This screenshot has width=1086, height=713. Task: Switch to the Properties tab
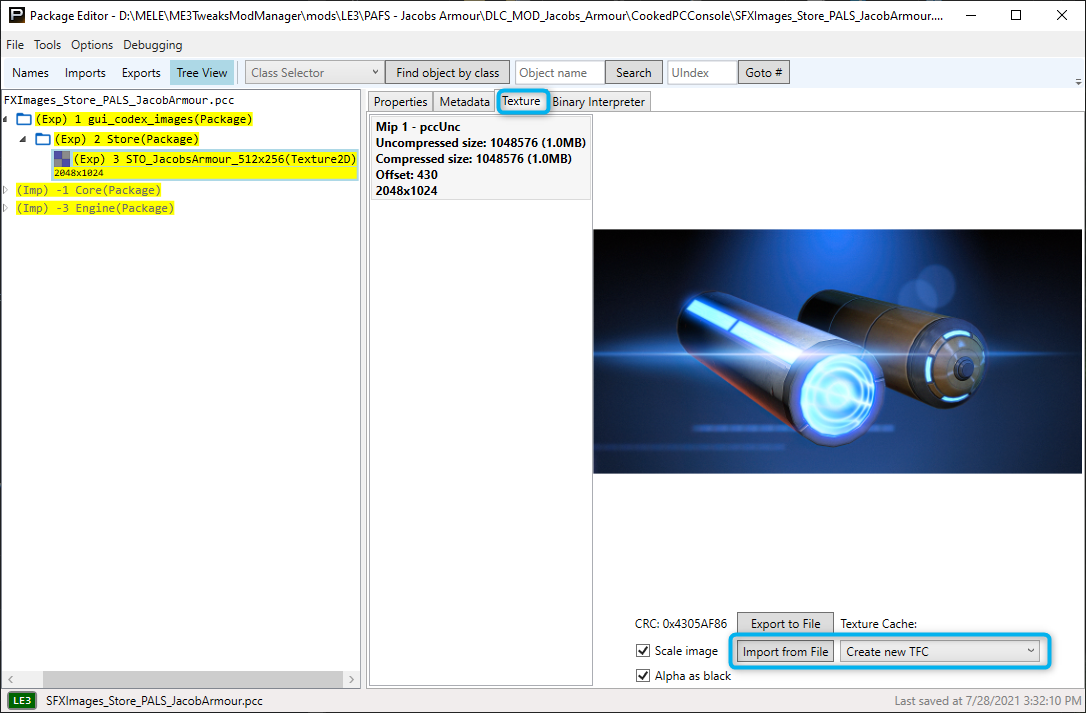400,102
